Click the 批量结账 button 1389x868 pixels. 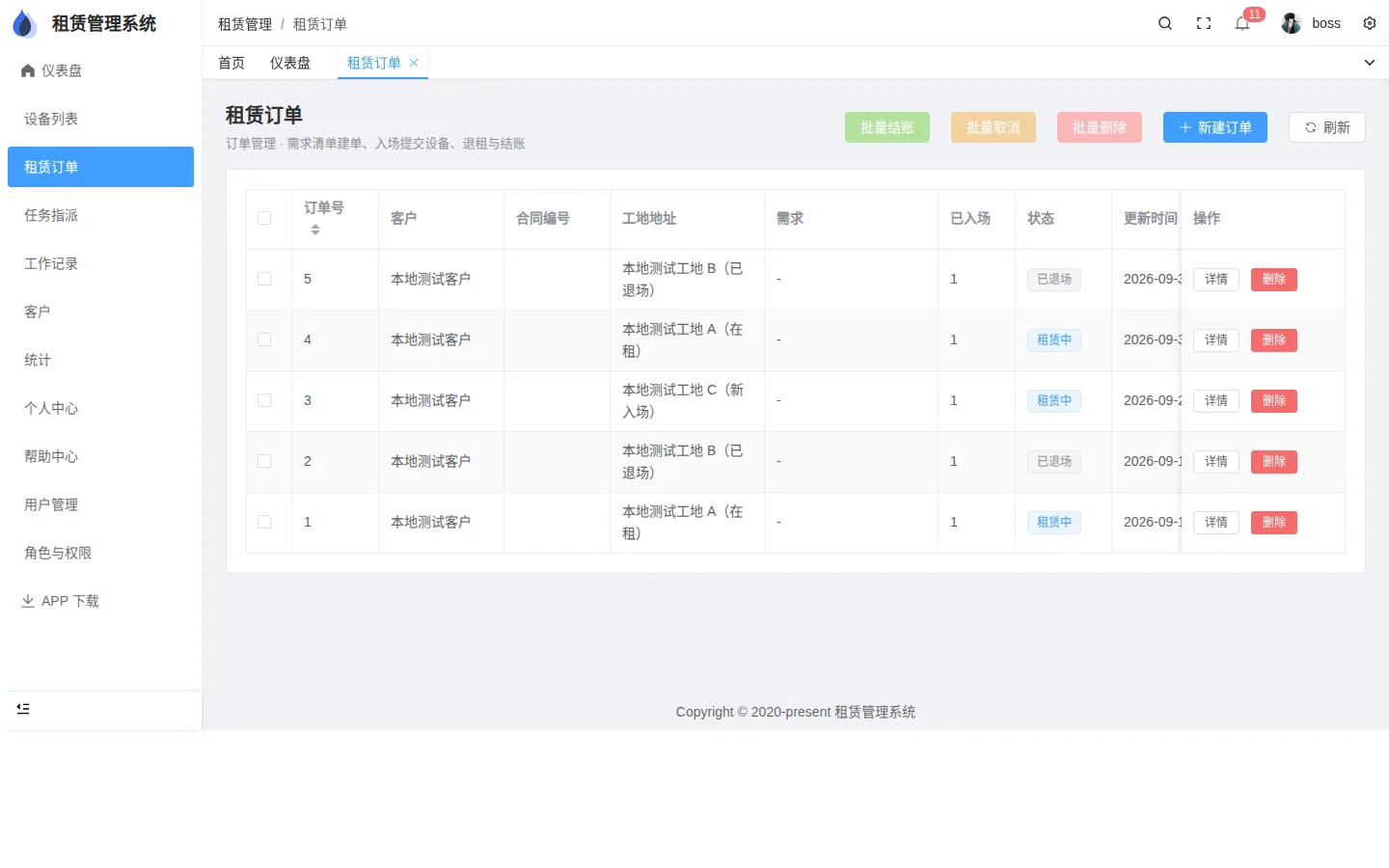coord(887,127)
